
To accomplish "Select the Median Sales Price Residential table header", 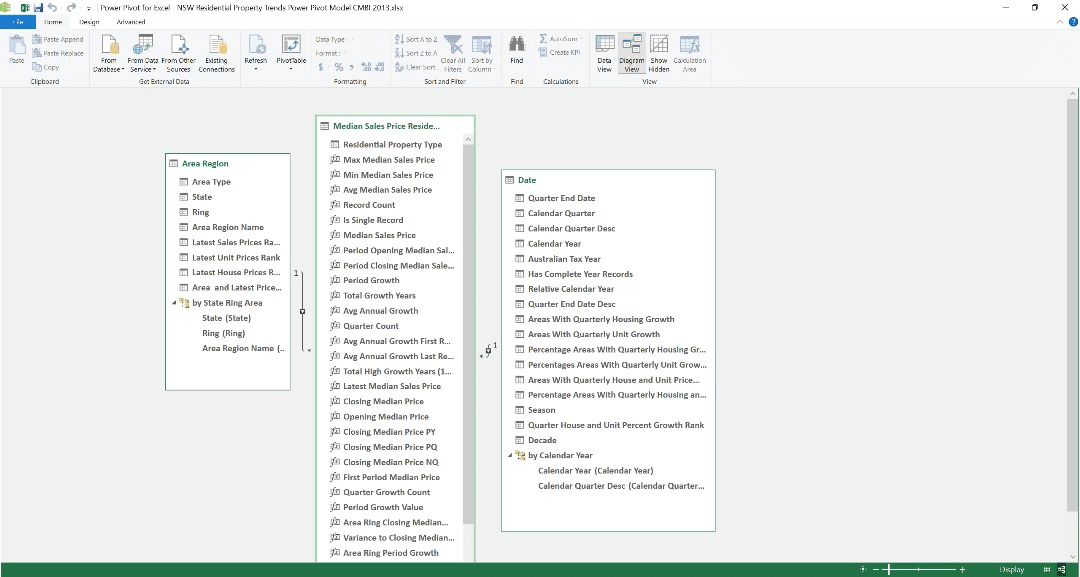I will click(x=395, y=126).
